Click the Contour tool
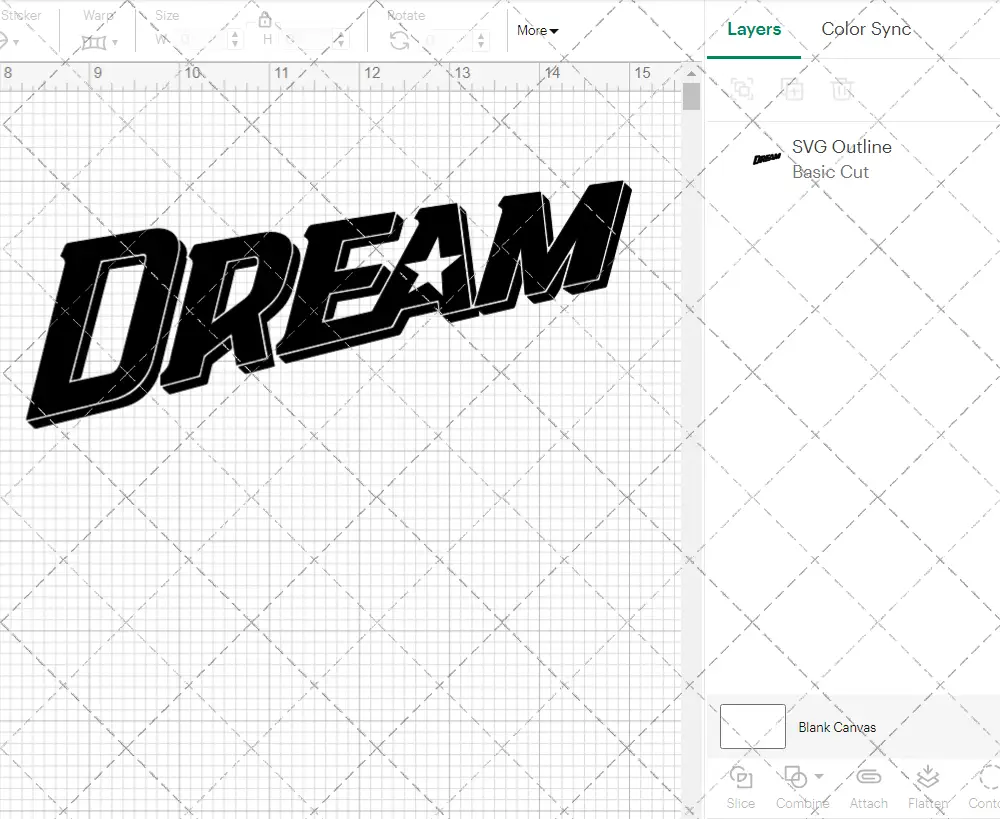The height and width of the screenshot is (819, 1000). (x=985, y=787)
